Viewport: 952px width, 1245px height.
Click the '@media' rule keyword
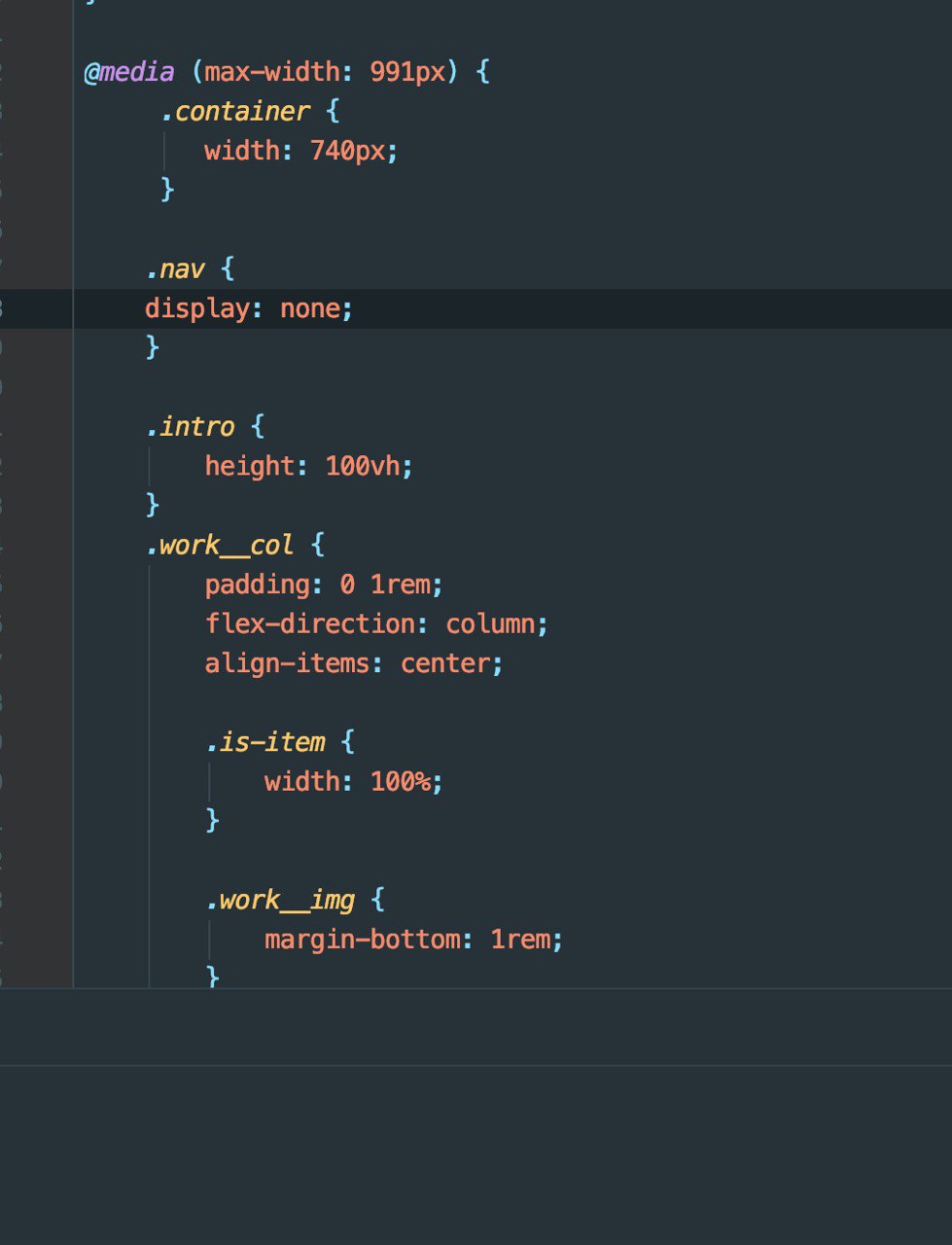[129, 72]
